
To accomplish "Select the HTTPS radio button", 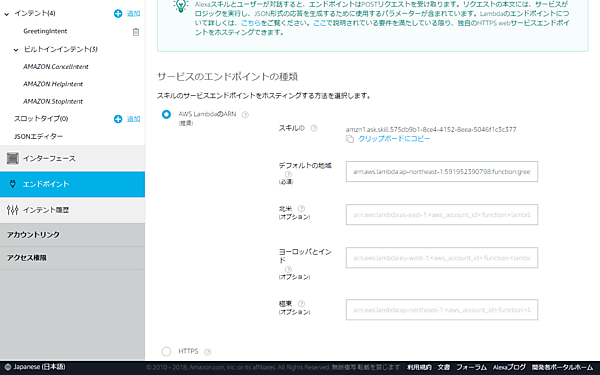I will 166,351.
